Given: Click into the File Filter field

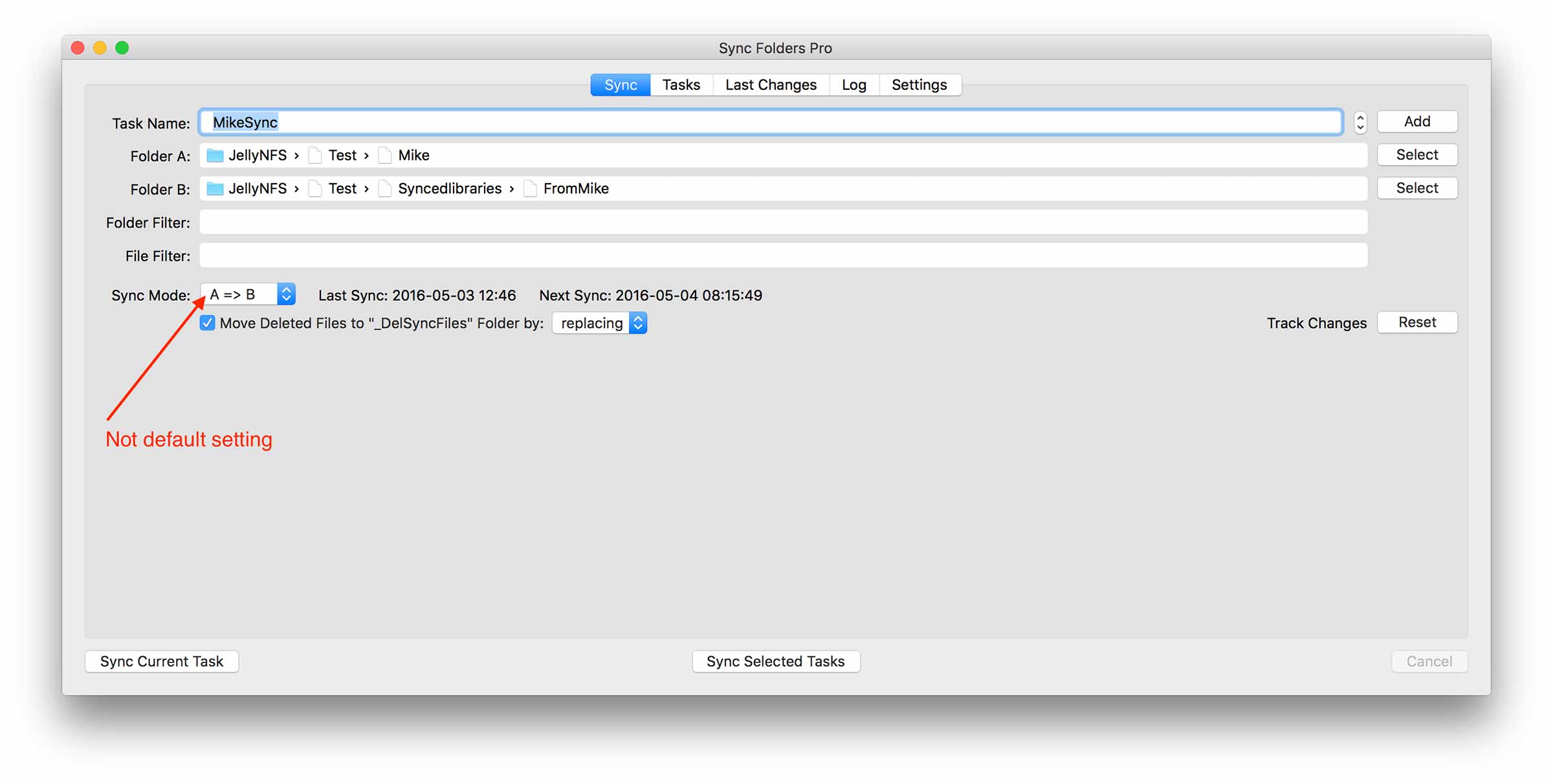Looking at the screenshot, I should [783, 256].
